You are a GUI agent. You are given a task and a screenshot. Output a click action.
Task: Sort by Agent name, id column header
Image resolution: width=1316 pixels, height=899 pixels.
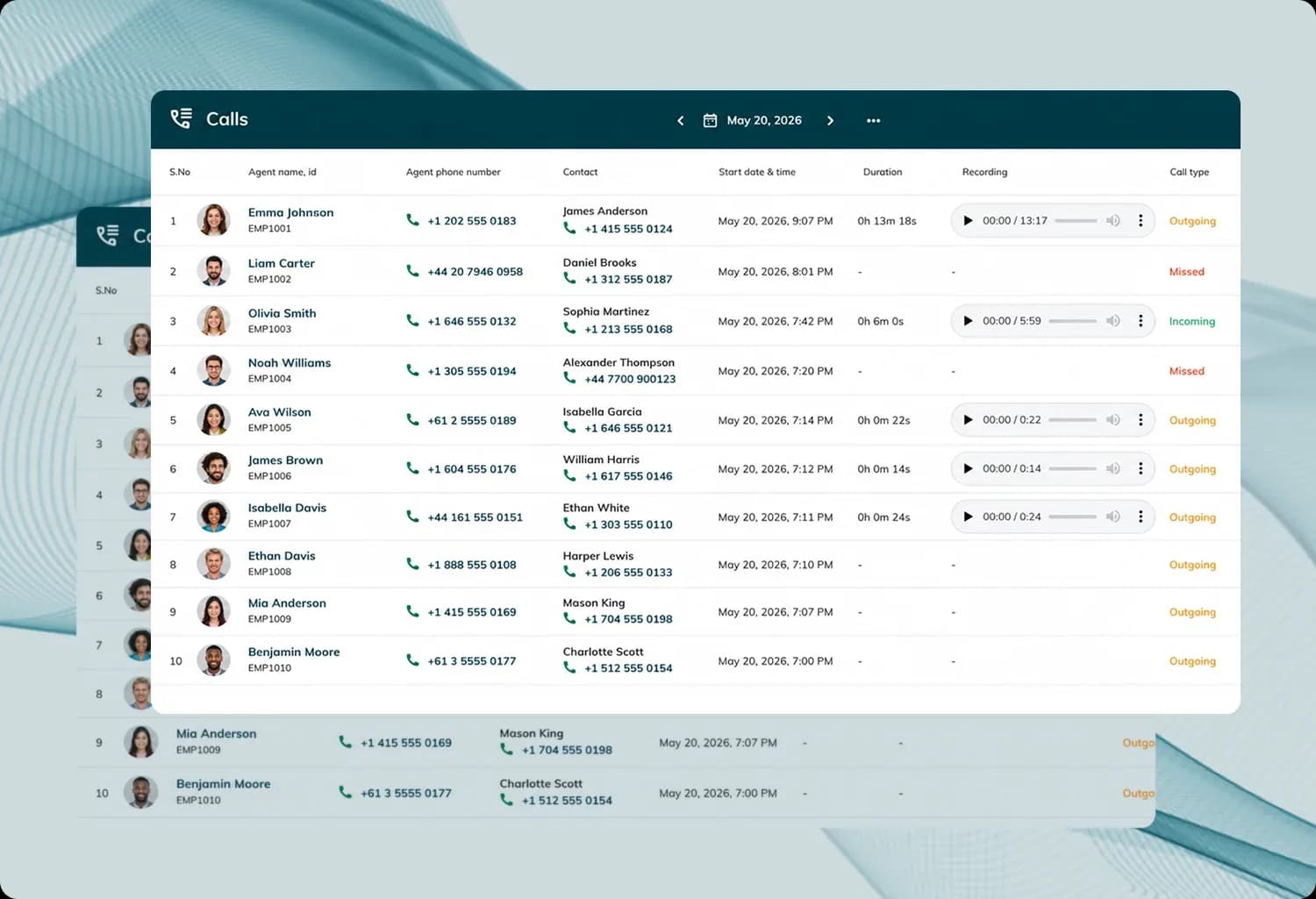283,172
